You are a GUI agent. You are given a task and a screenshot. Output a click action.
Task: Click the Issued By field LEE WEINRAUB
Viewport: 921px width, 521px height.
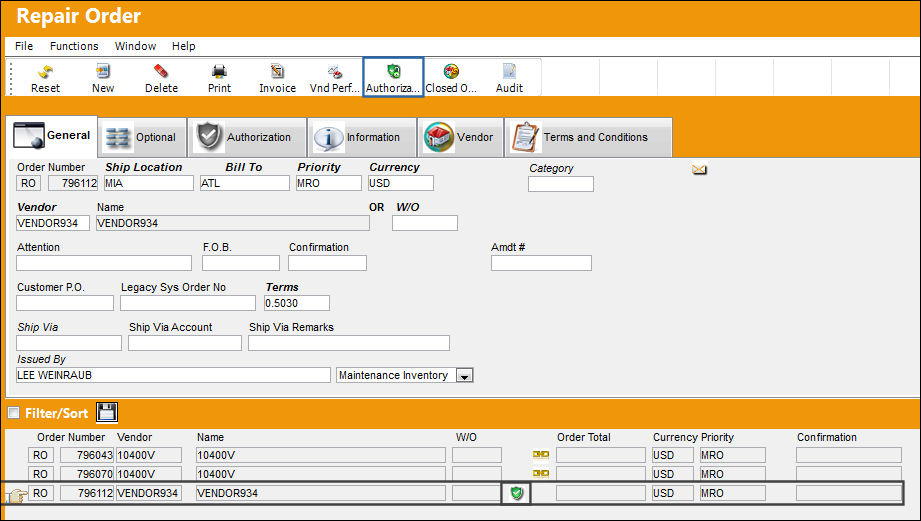(x=173, y=375)
